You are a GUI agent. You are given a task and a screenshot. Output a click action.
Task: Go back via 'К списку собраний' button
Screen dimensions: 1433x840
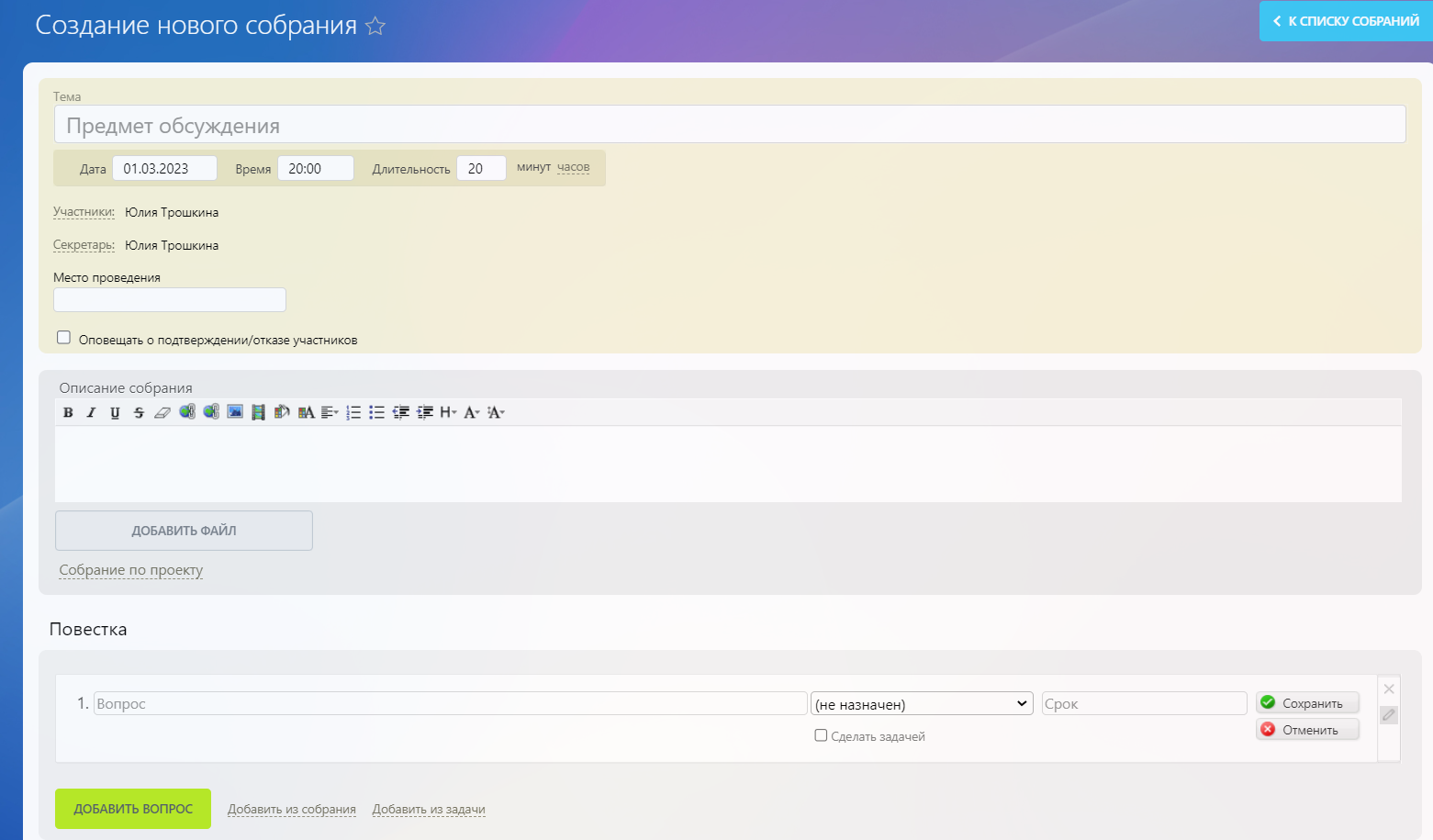[x=1346, y=21]
